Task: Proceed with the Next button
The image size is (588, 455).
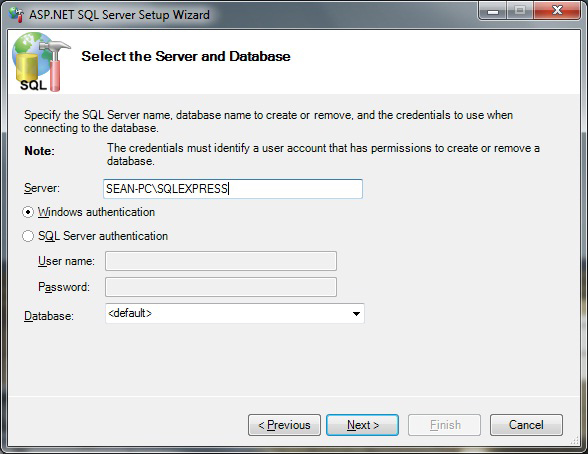Action: click(362, 425)
